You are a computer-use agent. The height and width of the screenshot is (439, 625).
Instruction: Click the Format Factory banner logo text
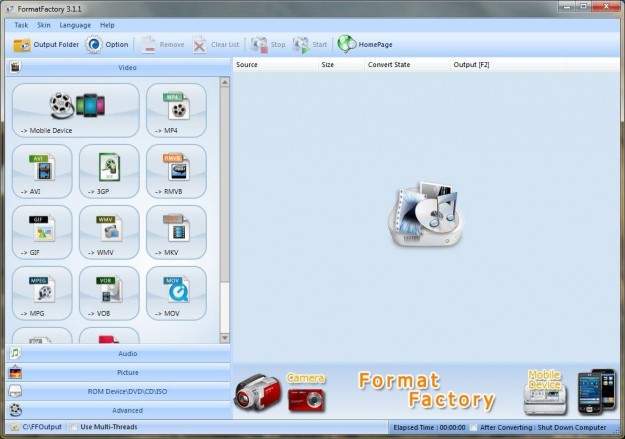point(426,391)
